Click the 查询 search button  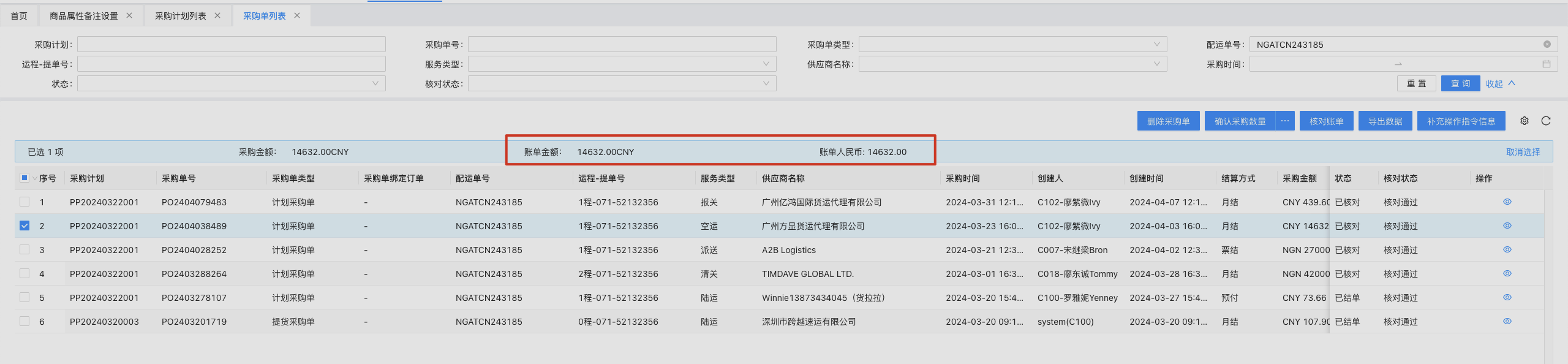tap(1460, 83)
